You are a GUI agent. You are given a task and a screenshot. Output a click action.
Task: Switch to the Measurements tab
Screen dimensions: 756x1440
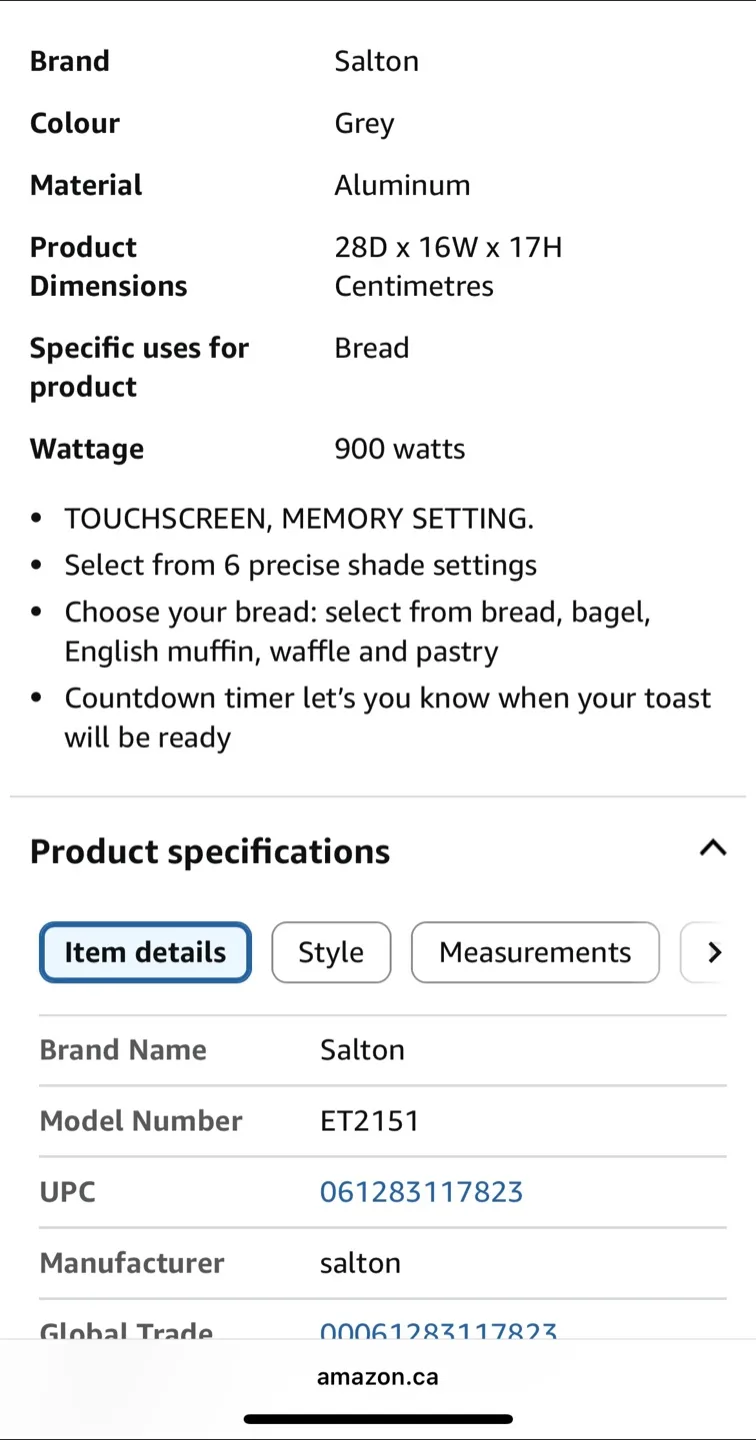535,952
